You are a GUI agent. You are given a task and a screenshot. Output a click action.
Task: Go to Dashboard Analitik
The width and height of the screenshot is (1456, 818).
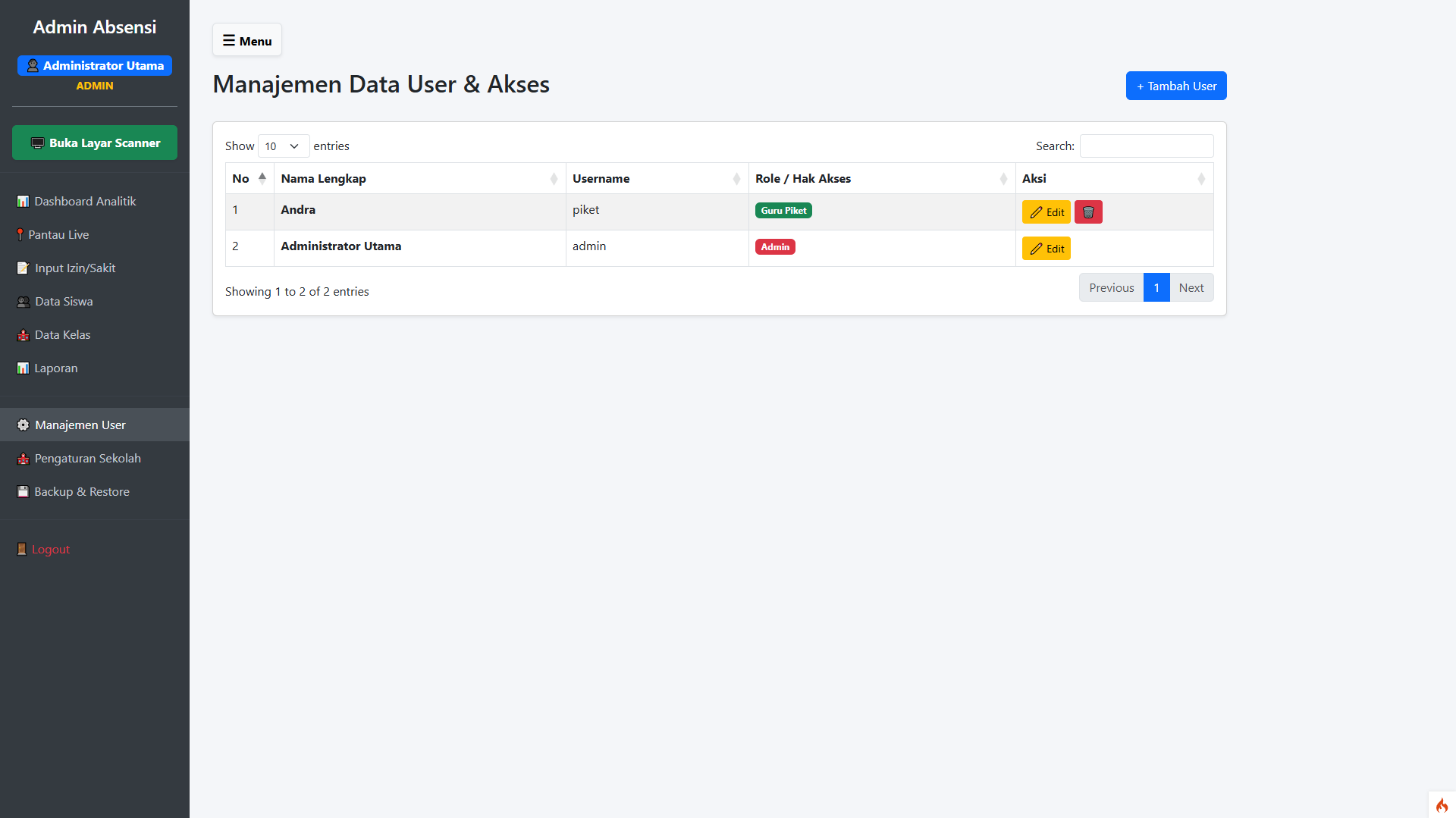85,202
